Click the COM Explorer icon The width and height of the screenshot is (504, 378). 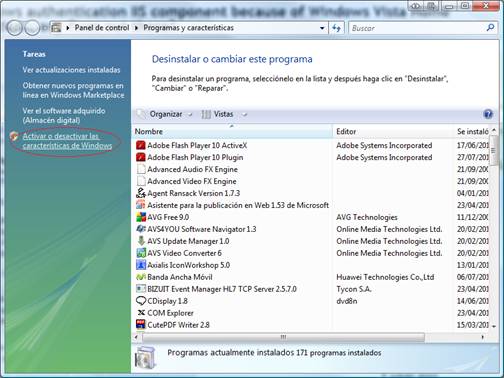[x=141, y=313]
